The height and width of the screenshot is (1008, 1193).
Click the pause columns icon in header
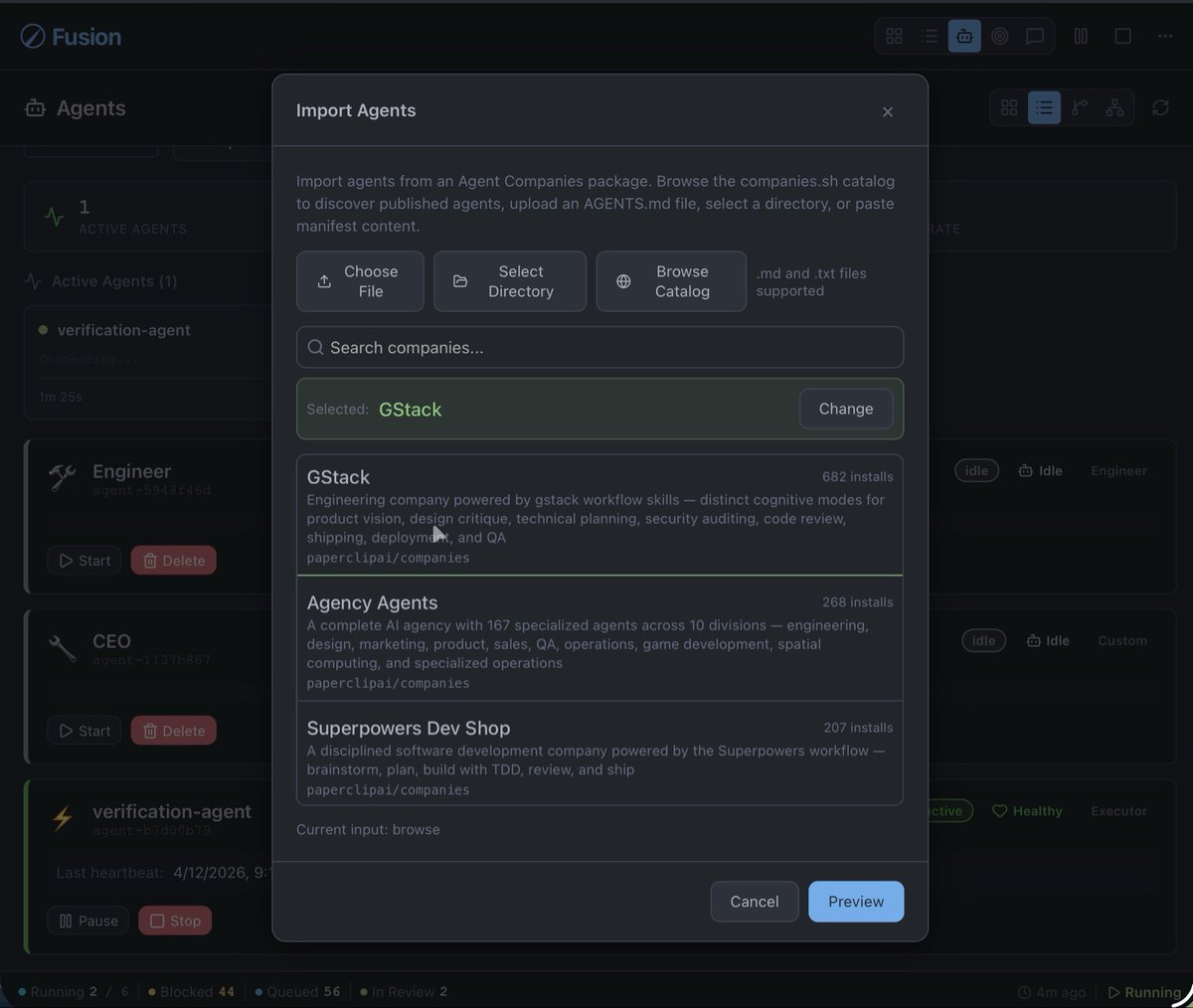pos(1081,37)
